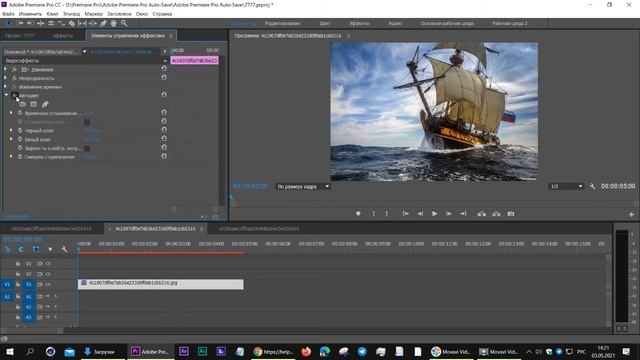640x360 pixels.
Task: Open the Маркер menu
Action: [93, 14]
